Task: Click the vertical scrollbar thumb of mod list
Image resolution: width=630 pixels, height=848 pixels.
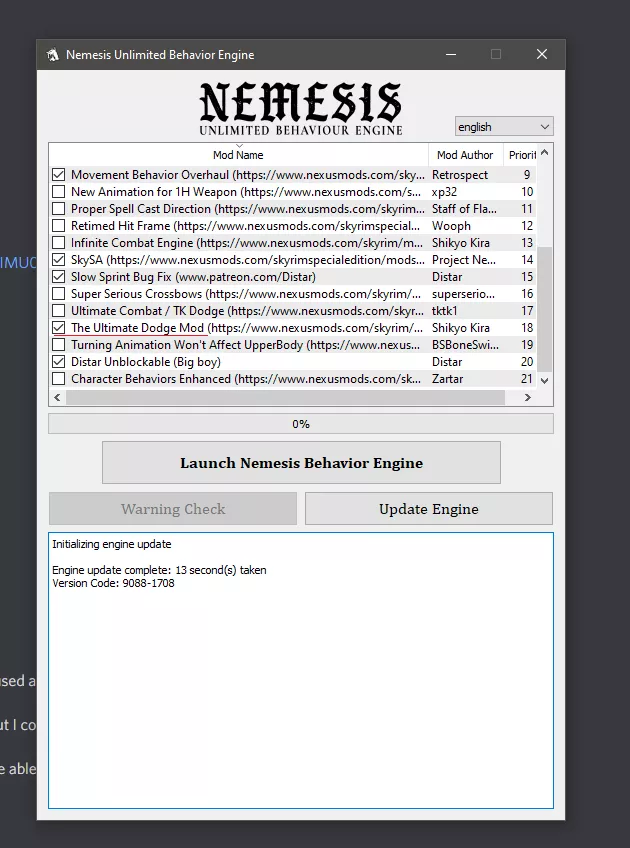Action: (x=545, y=310)
